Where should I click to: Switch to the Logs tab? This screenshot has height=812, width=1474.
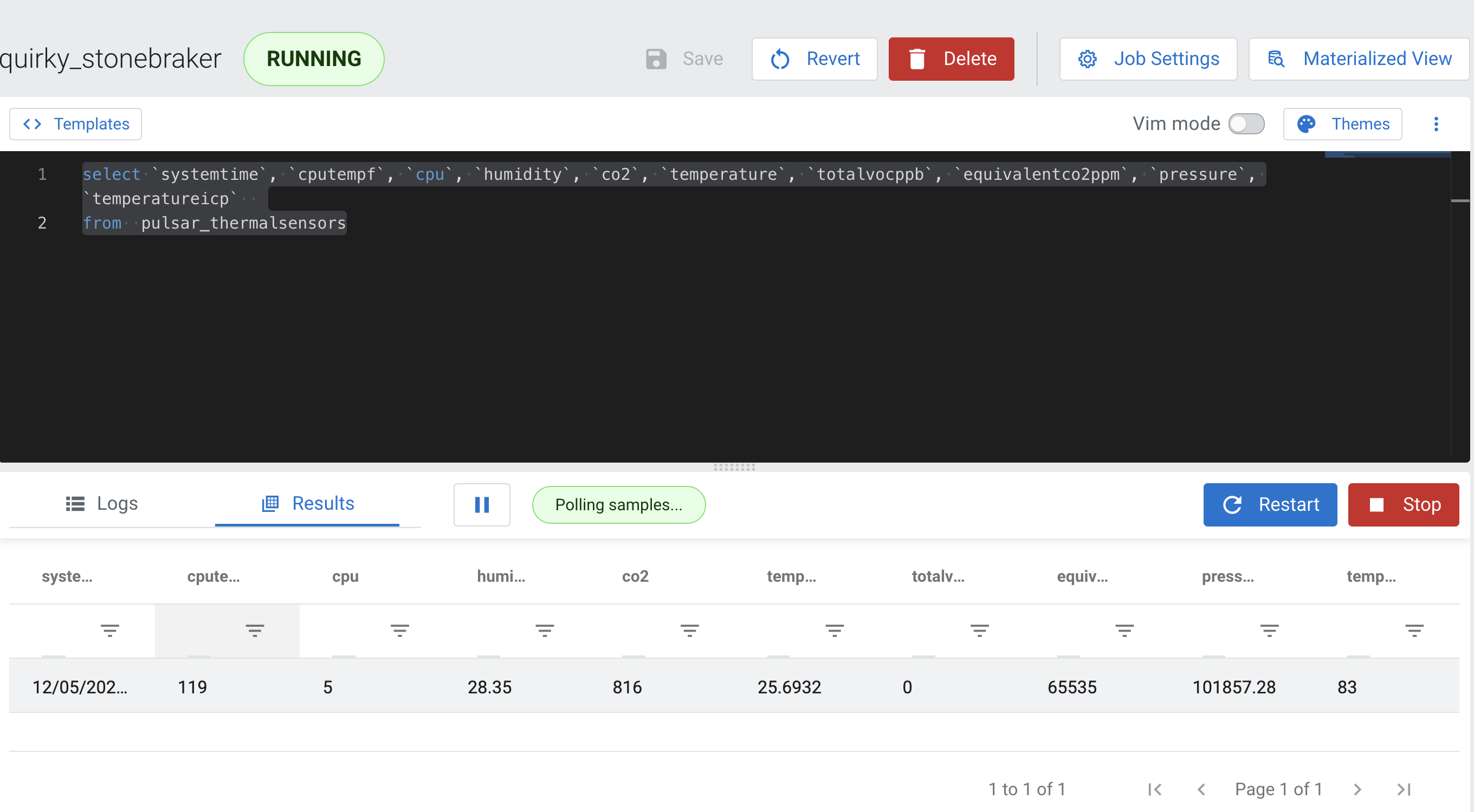pos(101,504)
